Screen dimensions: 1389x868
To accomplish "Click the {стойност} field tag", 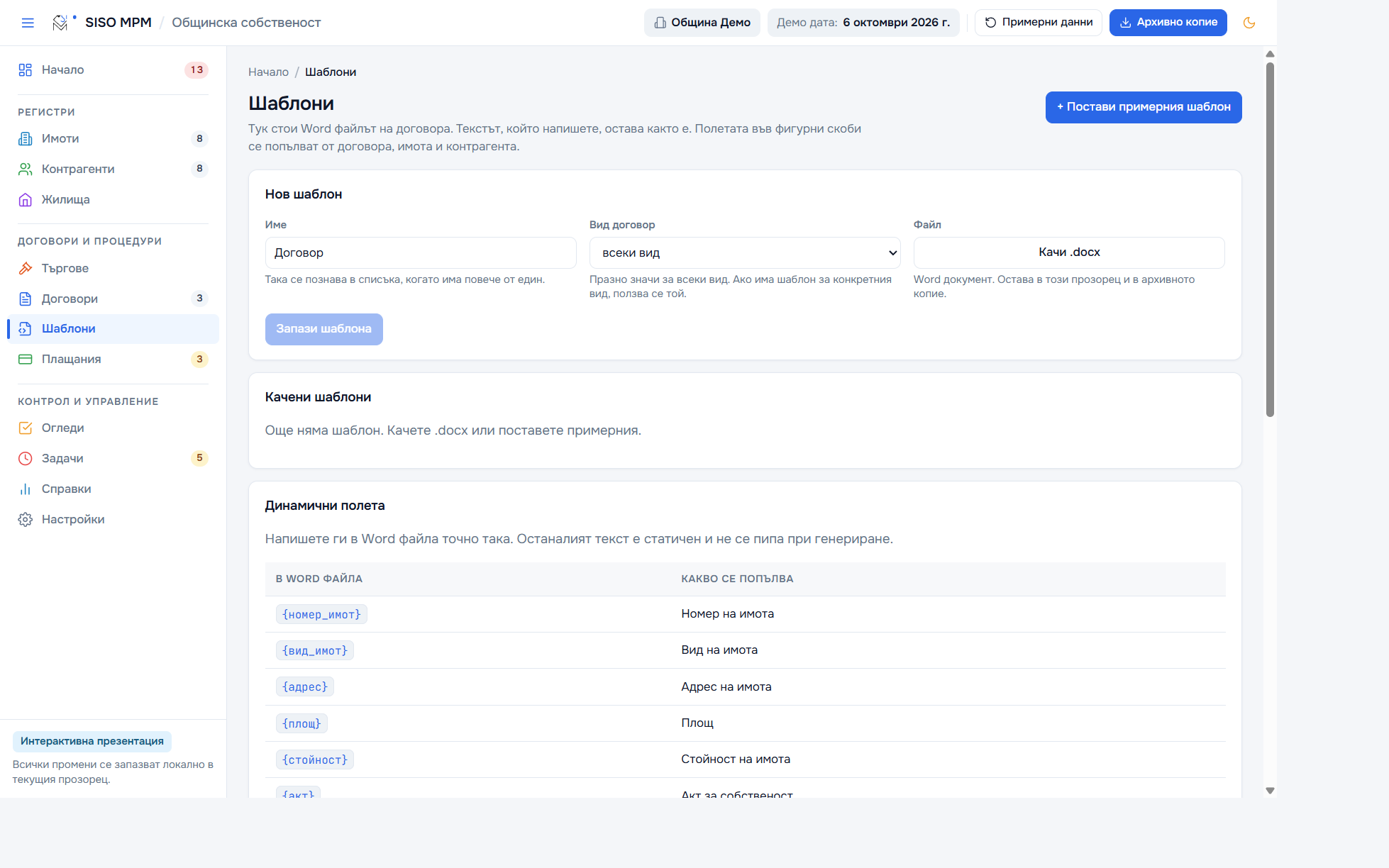I will click(x=315, y=759).
